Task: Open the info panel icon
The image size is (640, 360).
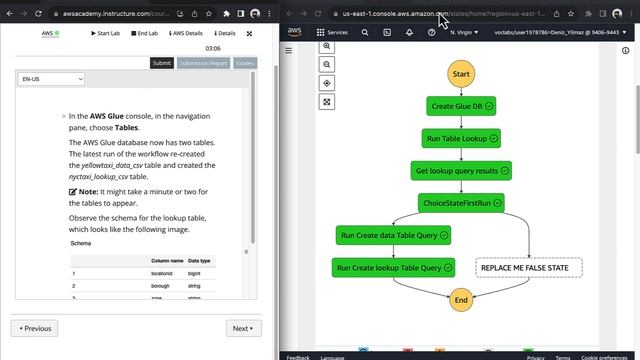Action: tap(625, 51)
